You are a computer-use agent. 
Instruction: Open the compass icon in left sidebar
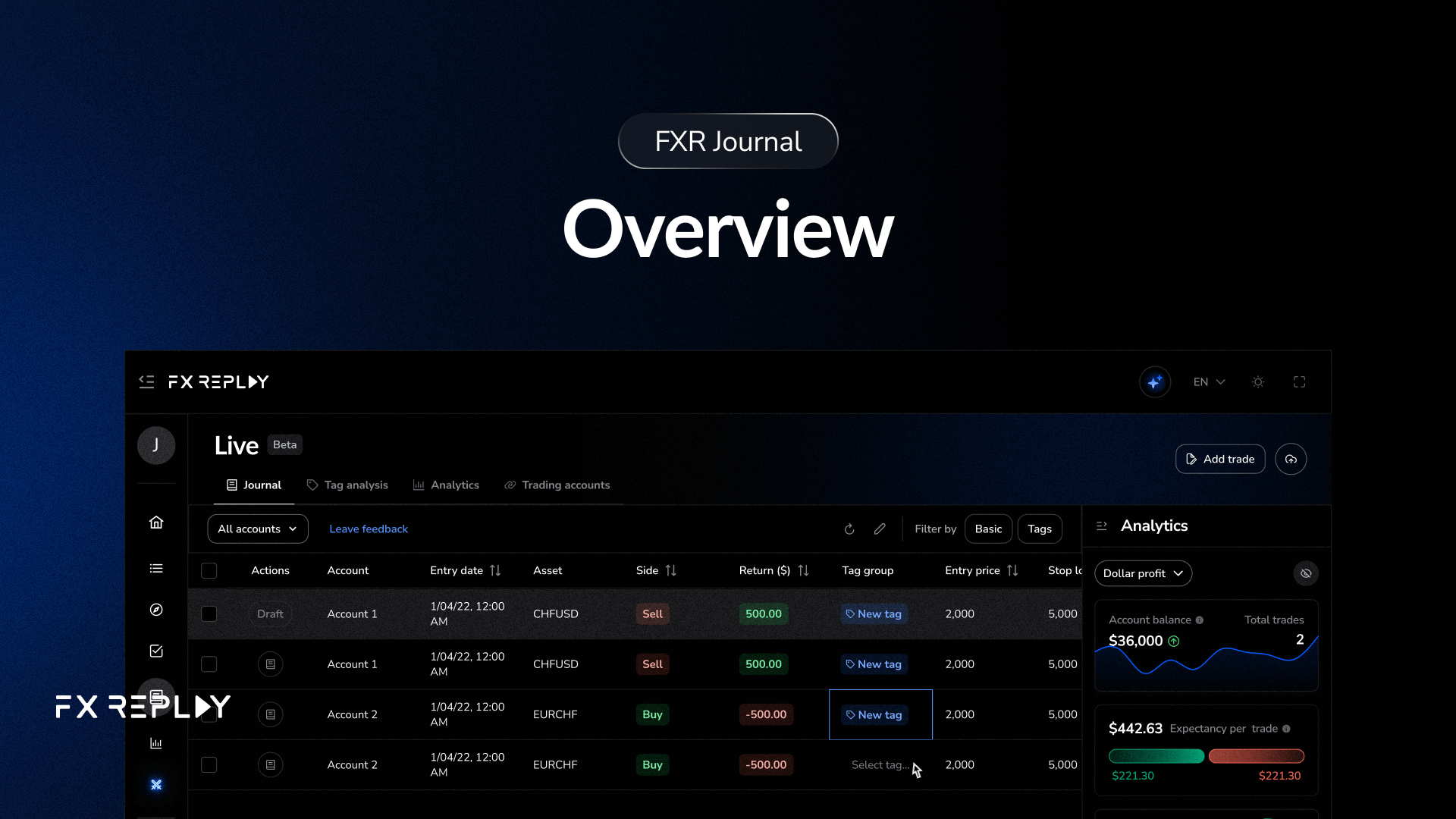point(156,610)
